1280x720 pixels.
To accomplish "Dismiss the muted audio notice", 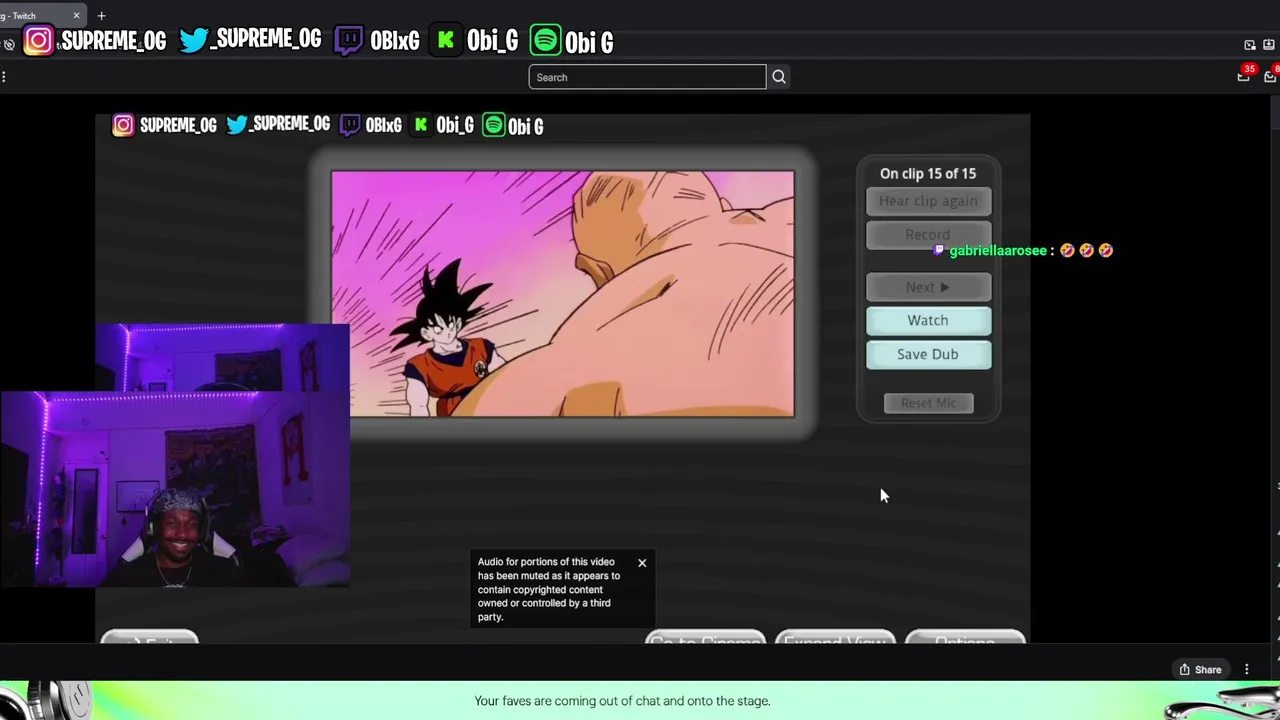I will [642, 563].
